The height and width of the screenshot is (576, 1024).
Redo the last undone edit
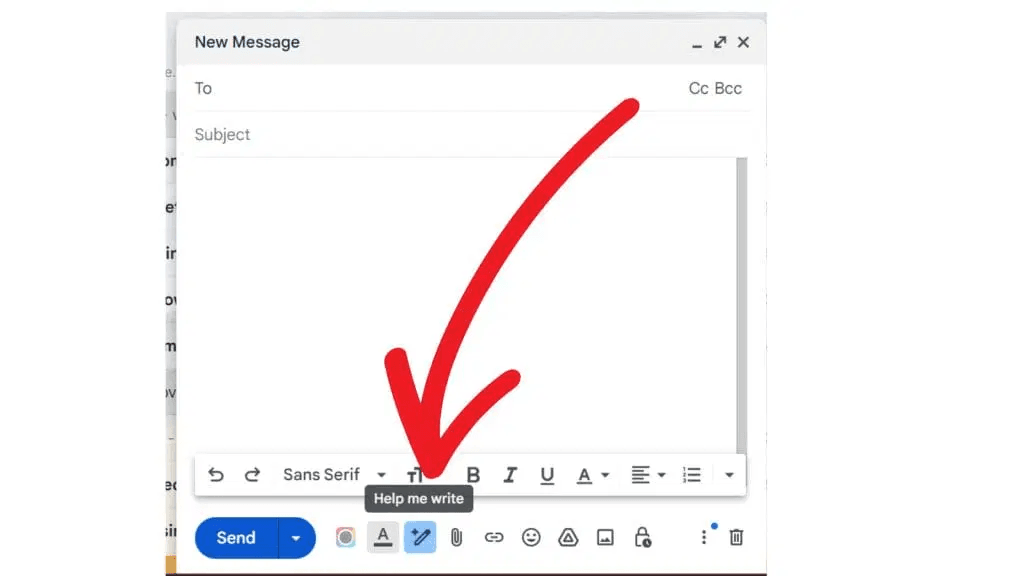pyautogui.click(x=252, y=475)
